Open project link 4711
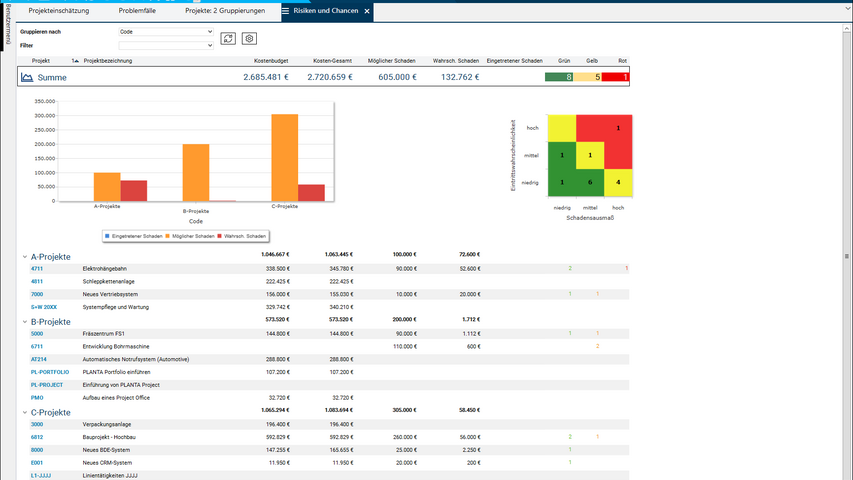Image resolution: width=853 pixels, height=480 pixels. [x=37, y=269]
